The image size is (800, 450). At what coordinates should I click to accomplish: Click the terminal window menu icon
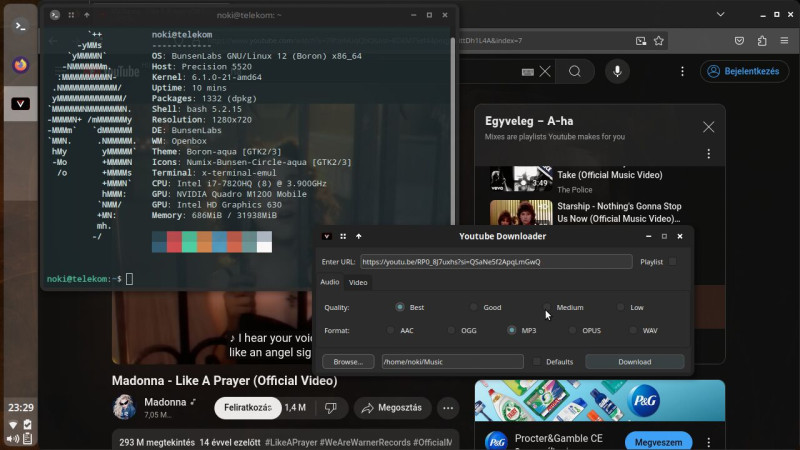coord(55,15)
